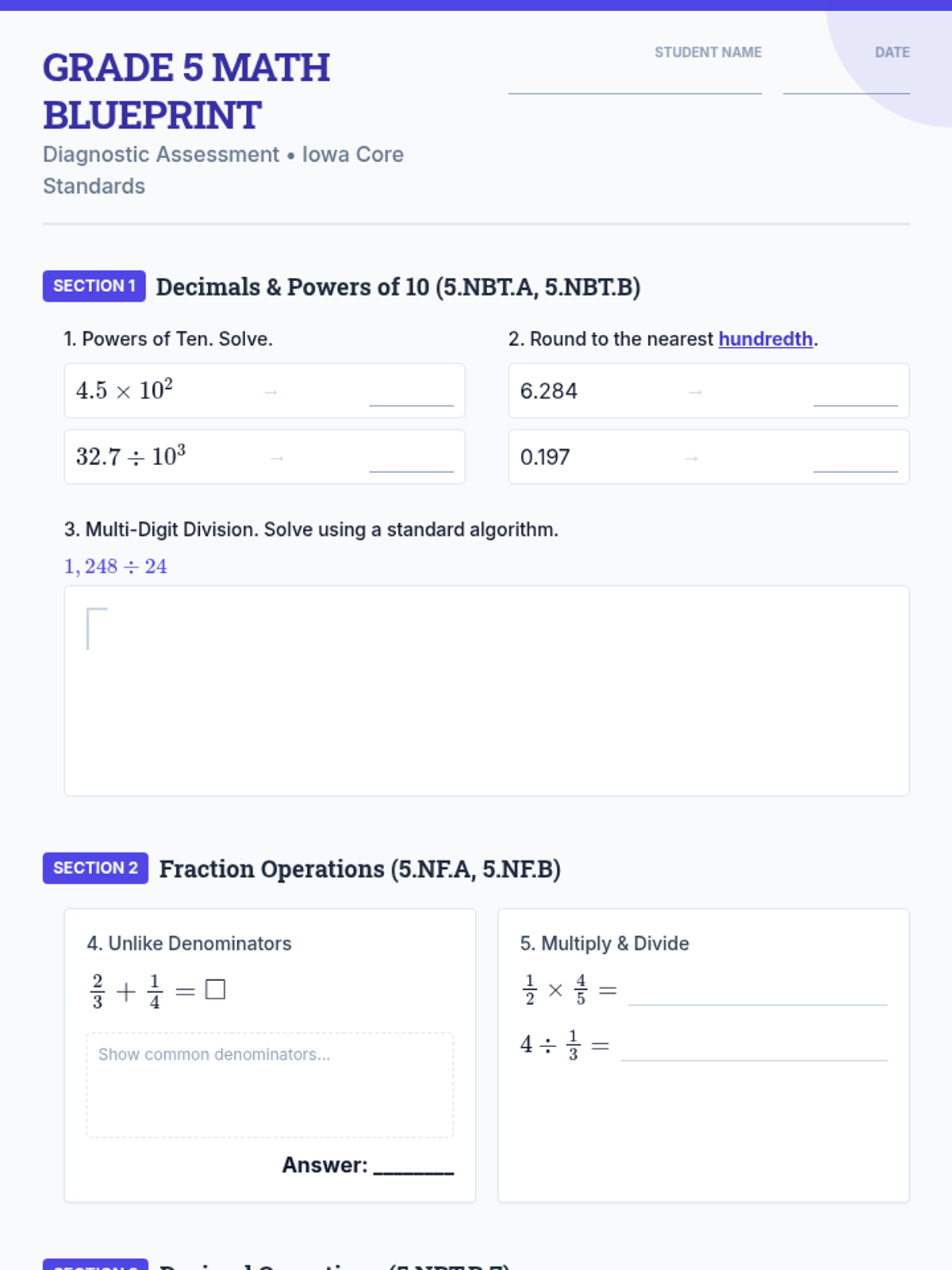The height and width of the screenshot is (1270, 952).
Task: Click the SECTION 1 badge
Action: tap(94, 286)
